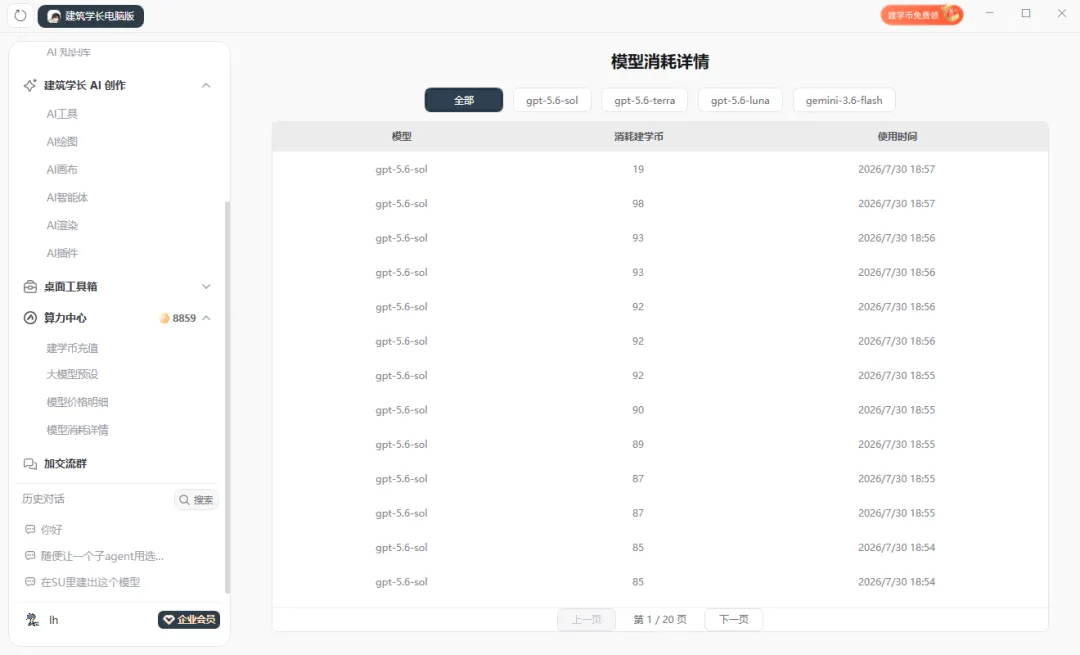The height and width of the screenshot is (655, 1080).
Task: Click the consumption value 98
Action: [x=638, y=203]
